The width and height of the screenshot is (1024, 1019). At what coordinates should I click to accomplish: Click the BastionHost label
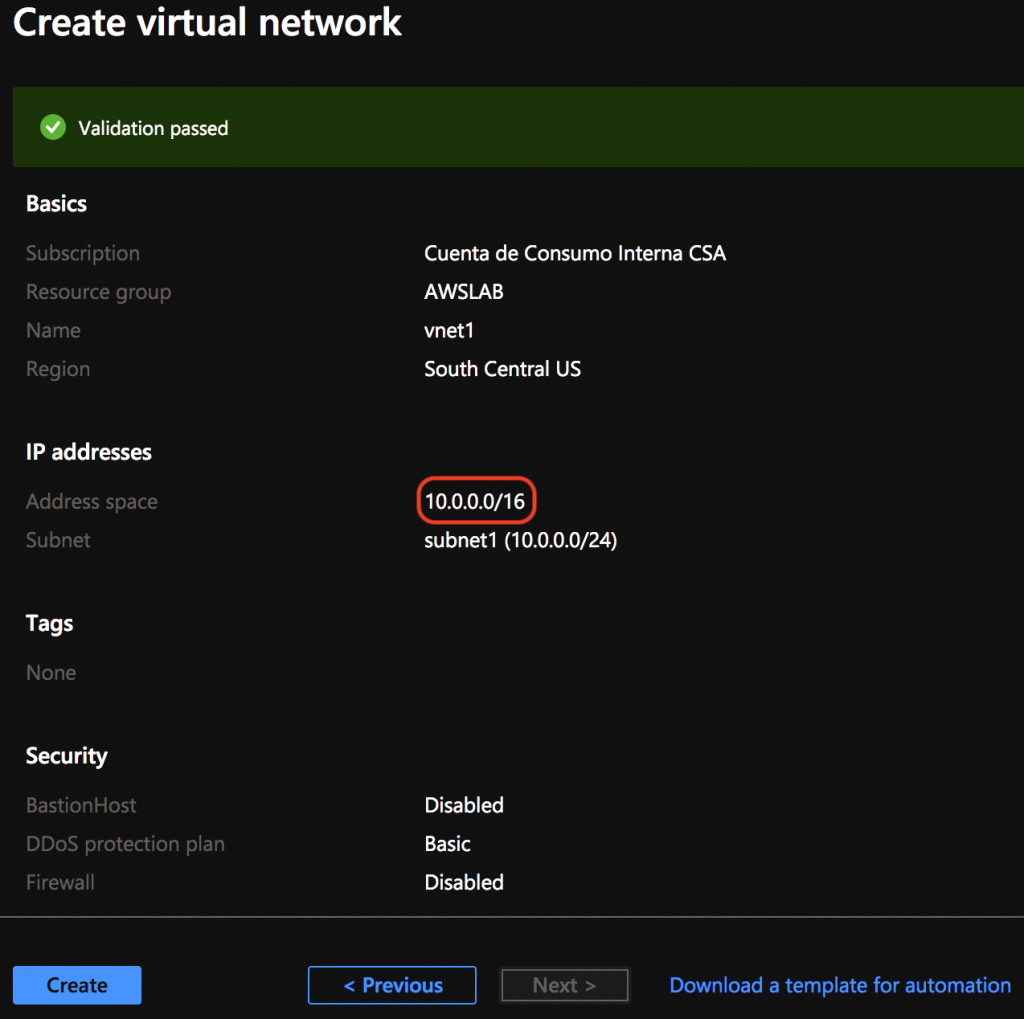pos(81,805)
